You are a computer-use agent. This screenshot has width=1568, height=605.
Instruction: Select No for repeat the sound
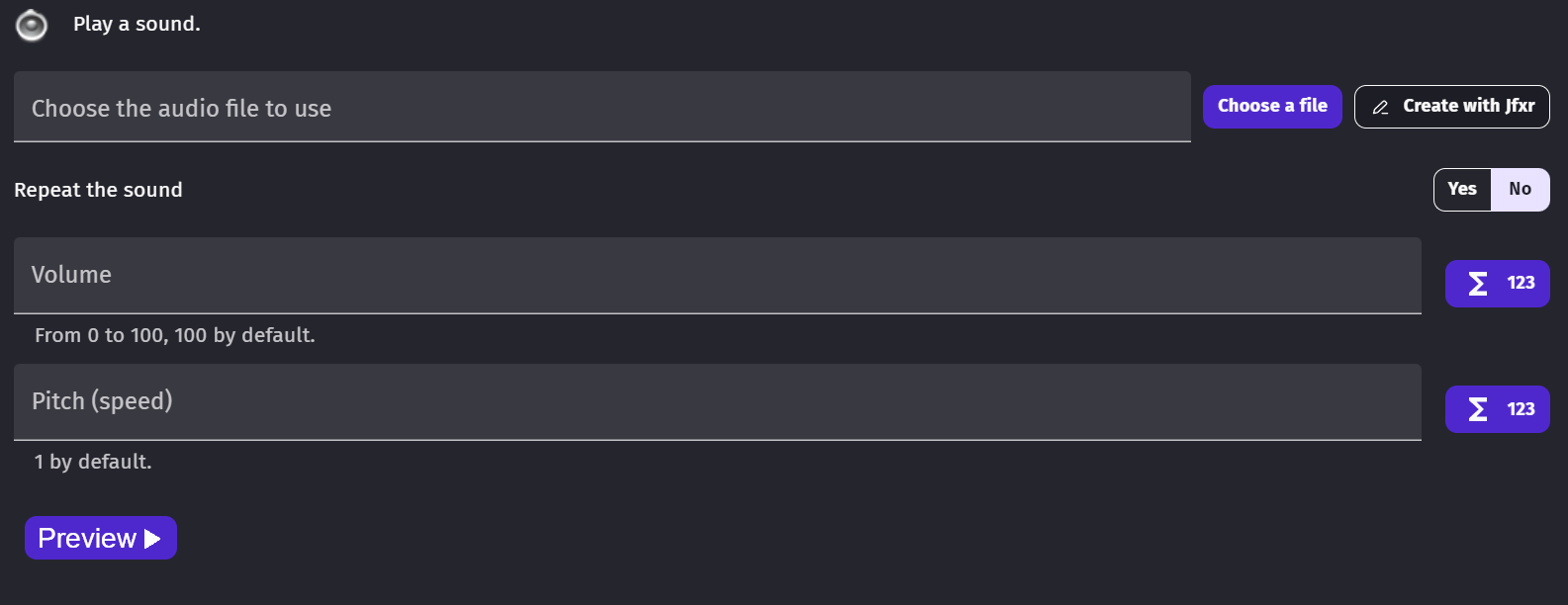[x=1521, y=190]
